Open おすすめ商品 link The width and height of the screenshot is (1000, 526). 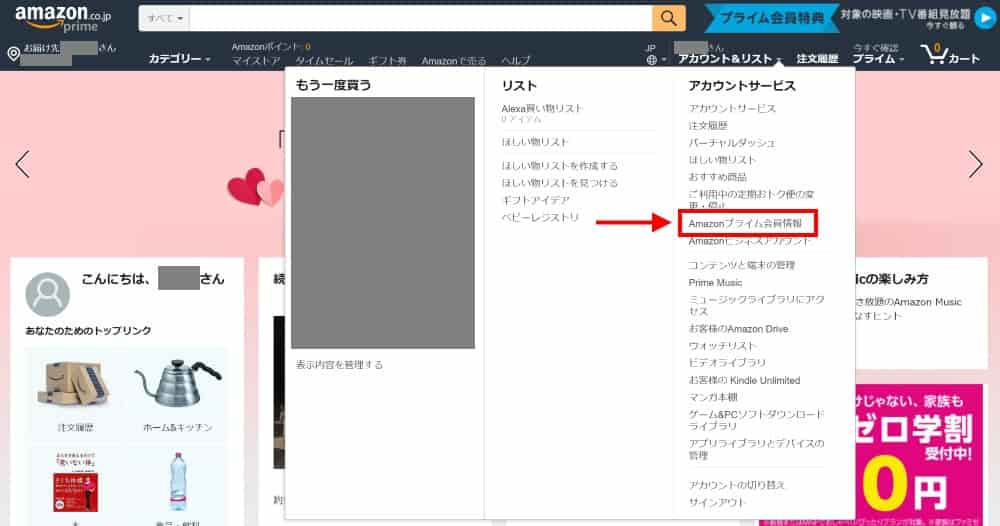click(717, 177)
